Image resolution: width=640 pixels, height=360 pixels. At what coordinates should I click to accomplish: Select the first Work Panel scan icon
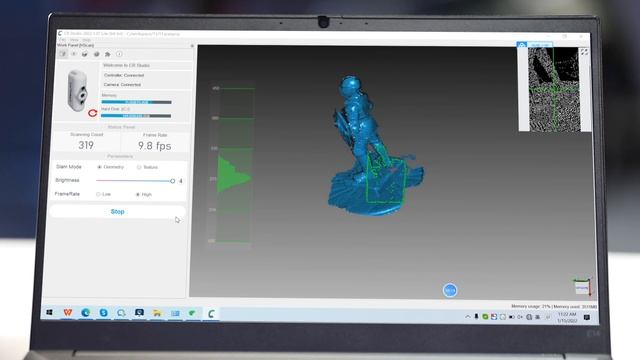click(62, 54)
